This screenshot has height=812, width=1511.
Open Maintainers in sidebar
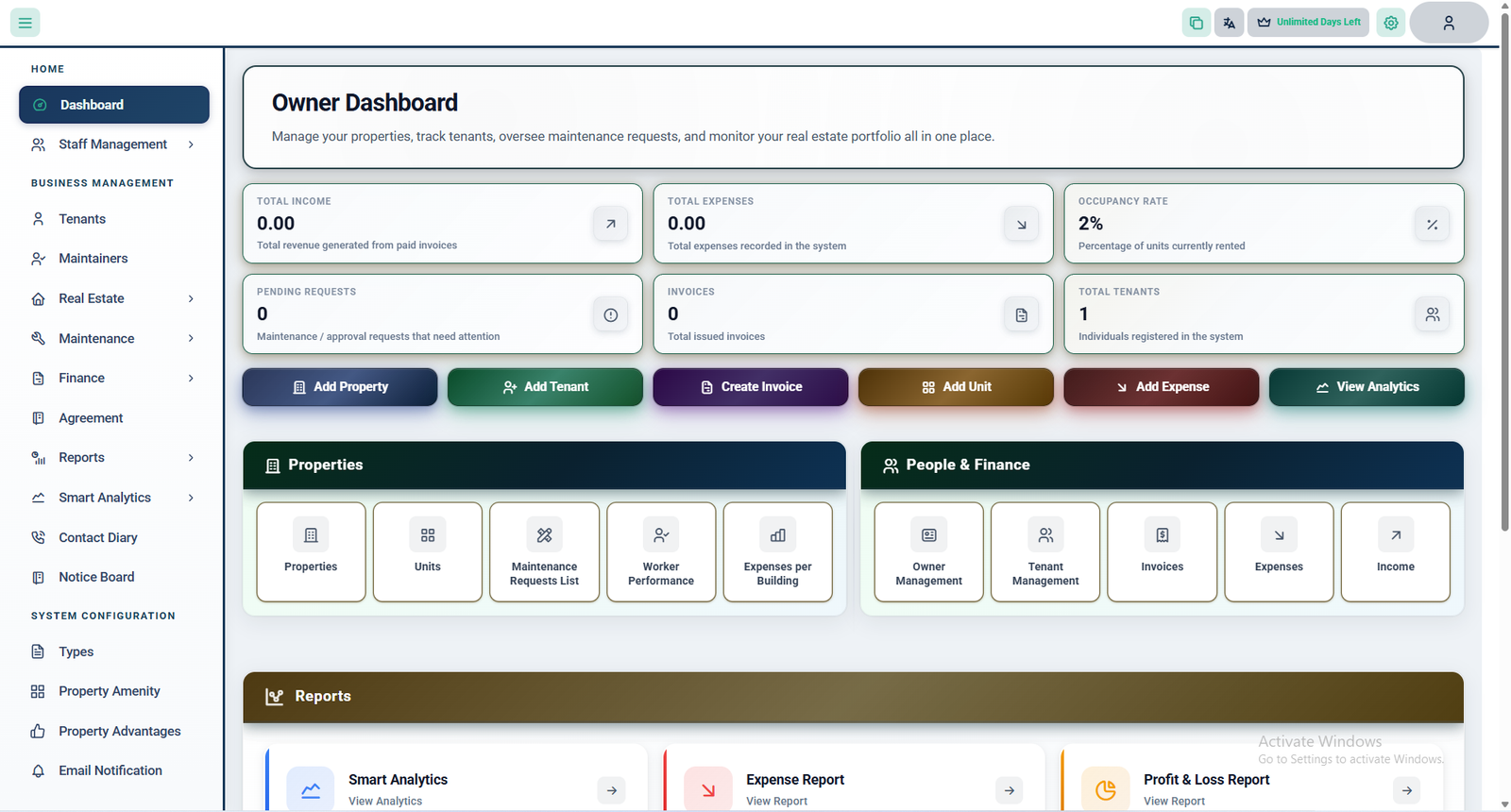[x=114, y=259]
